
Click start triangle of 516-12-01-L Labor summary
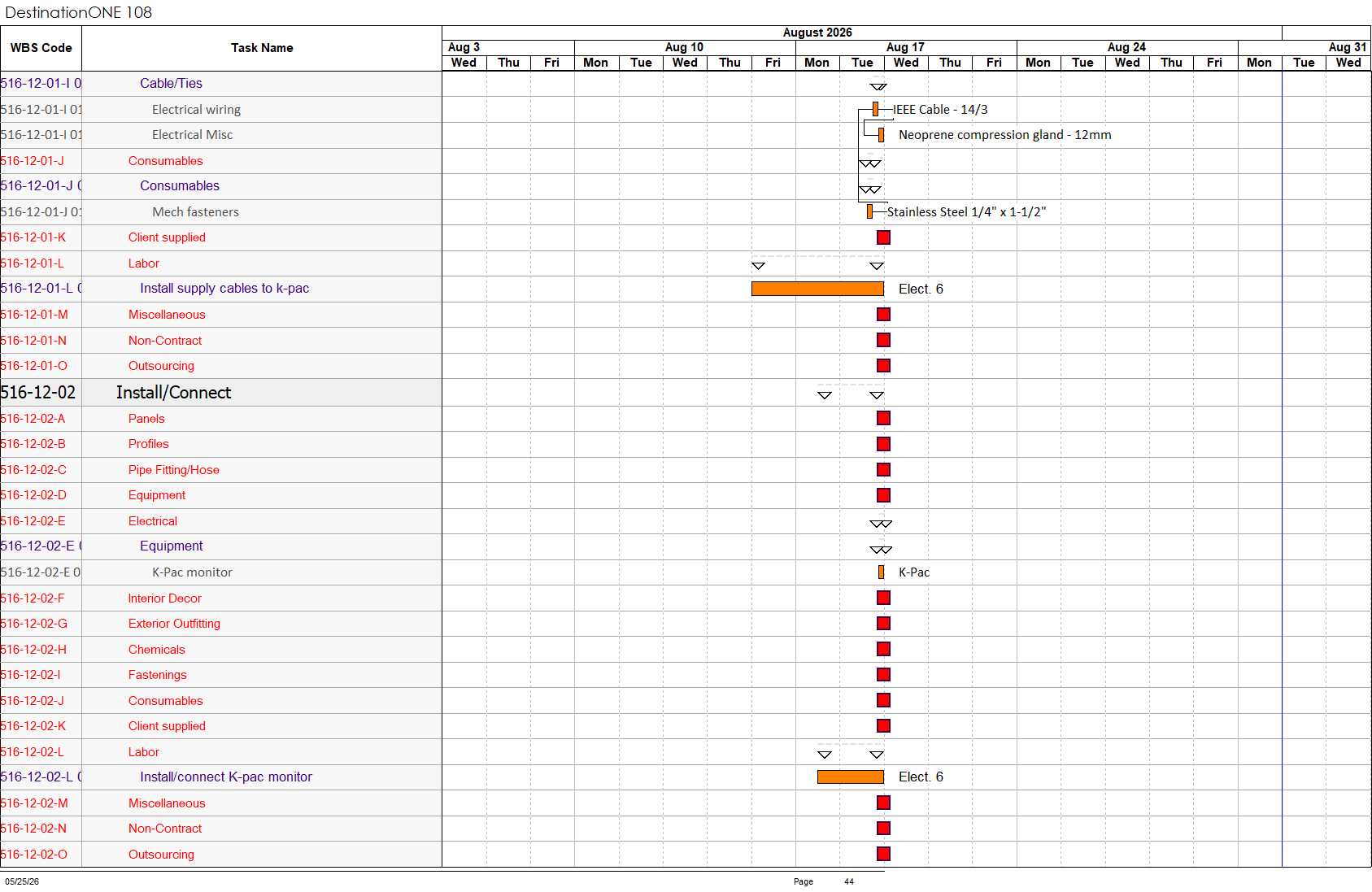pyautogui.click(x=758, y=266)
